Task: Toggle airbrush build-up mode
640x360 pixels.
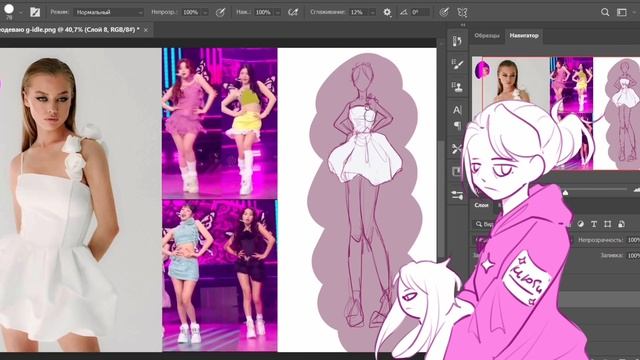Action: 293,12
